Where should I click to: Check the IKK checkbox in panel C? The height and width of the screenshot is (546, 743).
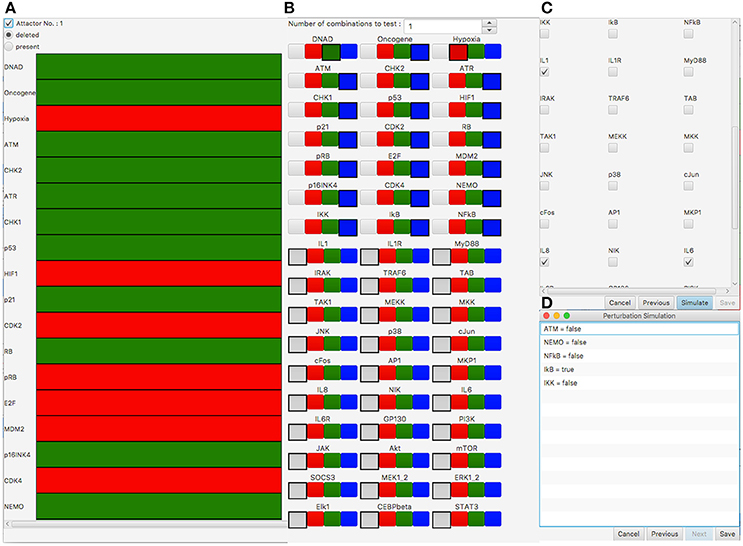click(545, 34)
